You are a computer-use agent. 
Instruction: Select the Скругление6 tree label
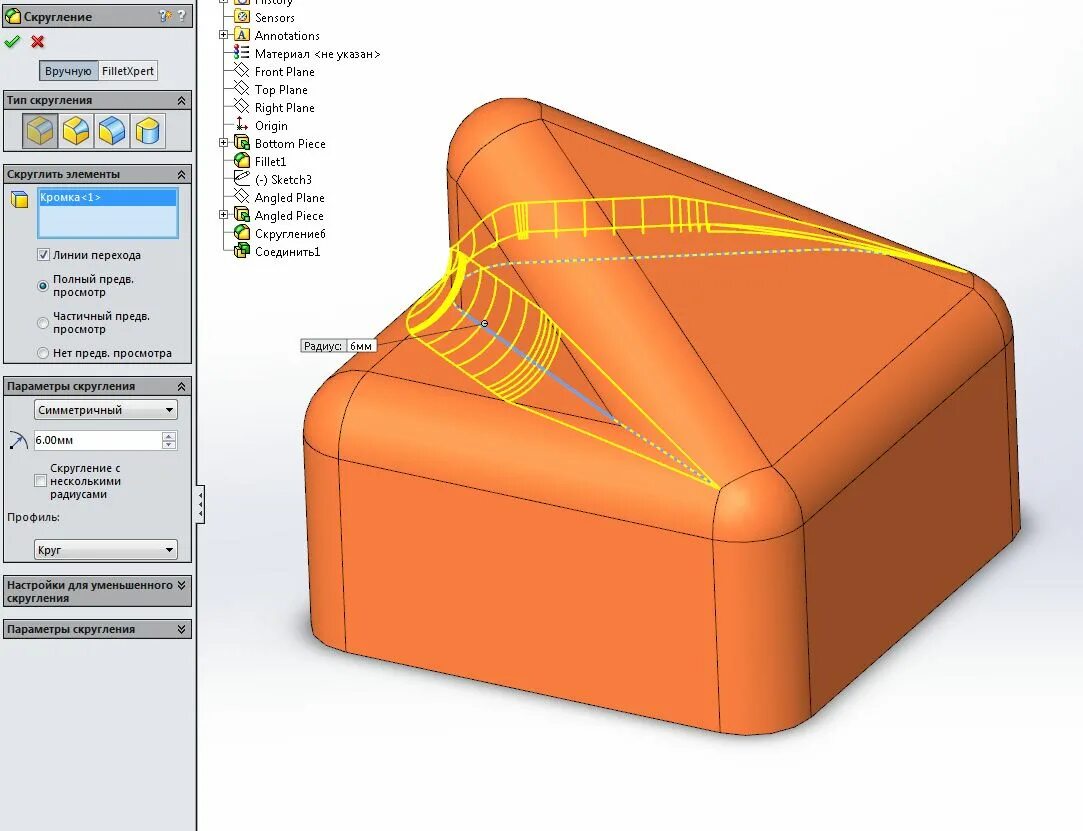point(290,233)
